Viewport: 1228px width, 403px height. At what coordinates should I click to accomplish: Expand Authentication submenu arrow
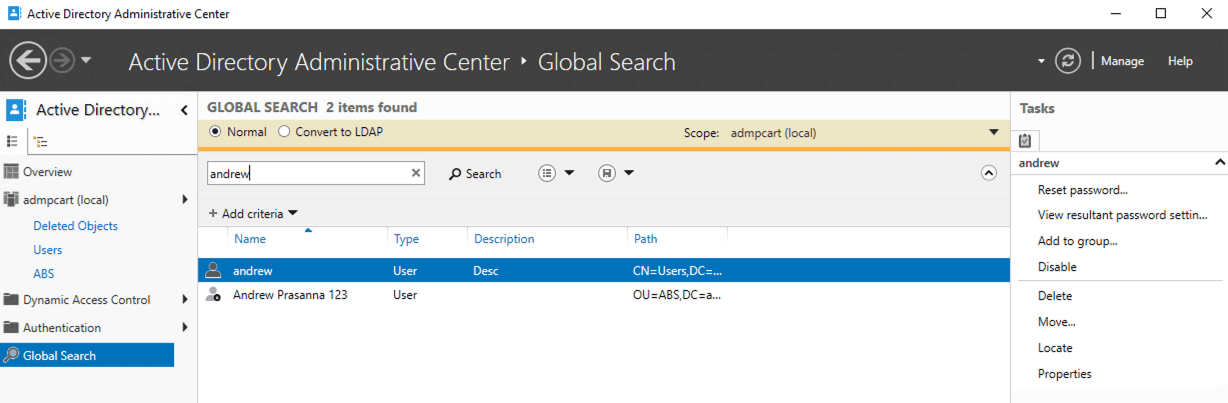point(185,327)
